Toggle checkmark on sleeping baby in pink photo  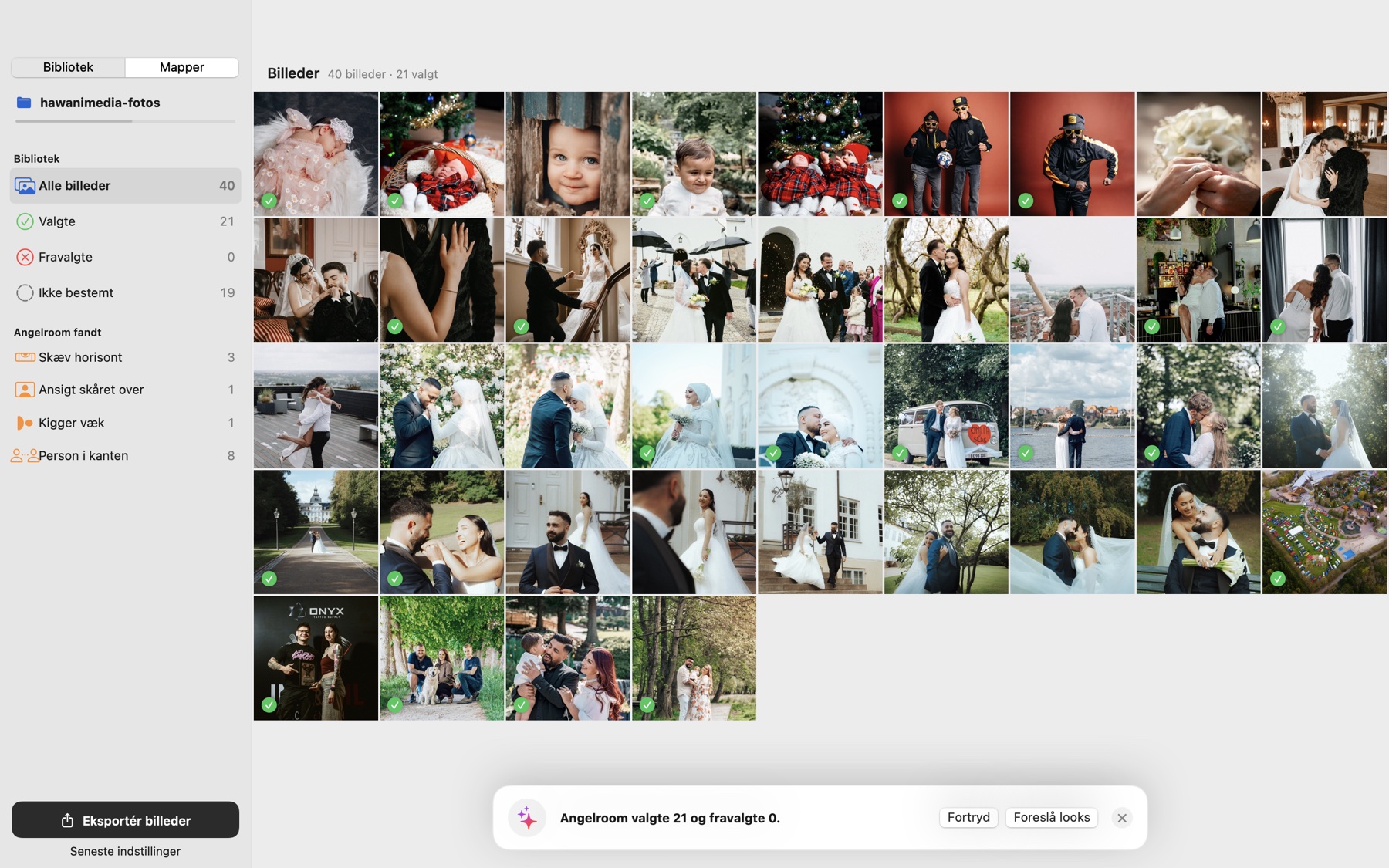269,201
